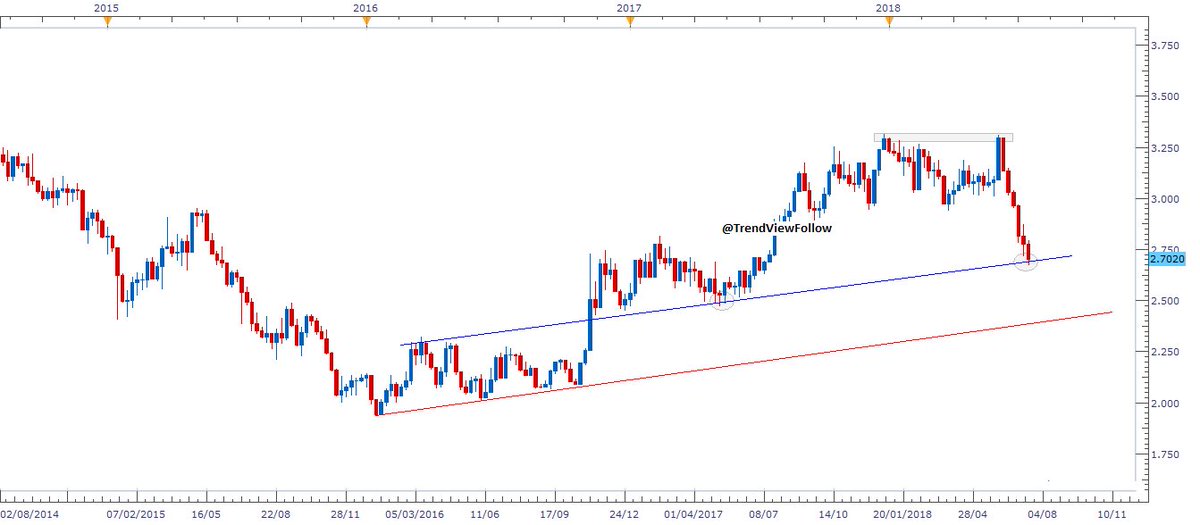Click the 20/01/2018 date axis label

pyautogui.click(x=903, y=514)
